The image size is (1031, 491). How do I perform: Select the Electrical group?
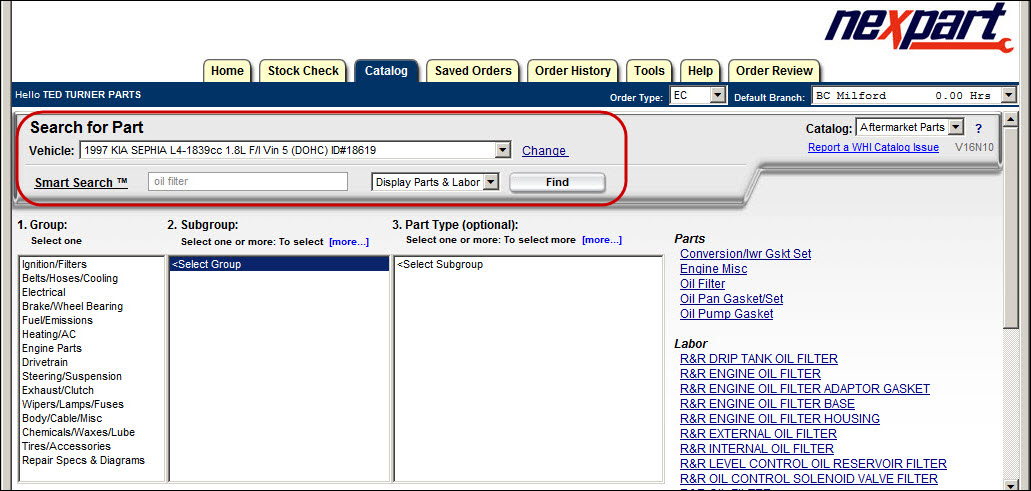coord(43,292)
